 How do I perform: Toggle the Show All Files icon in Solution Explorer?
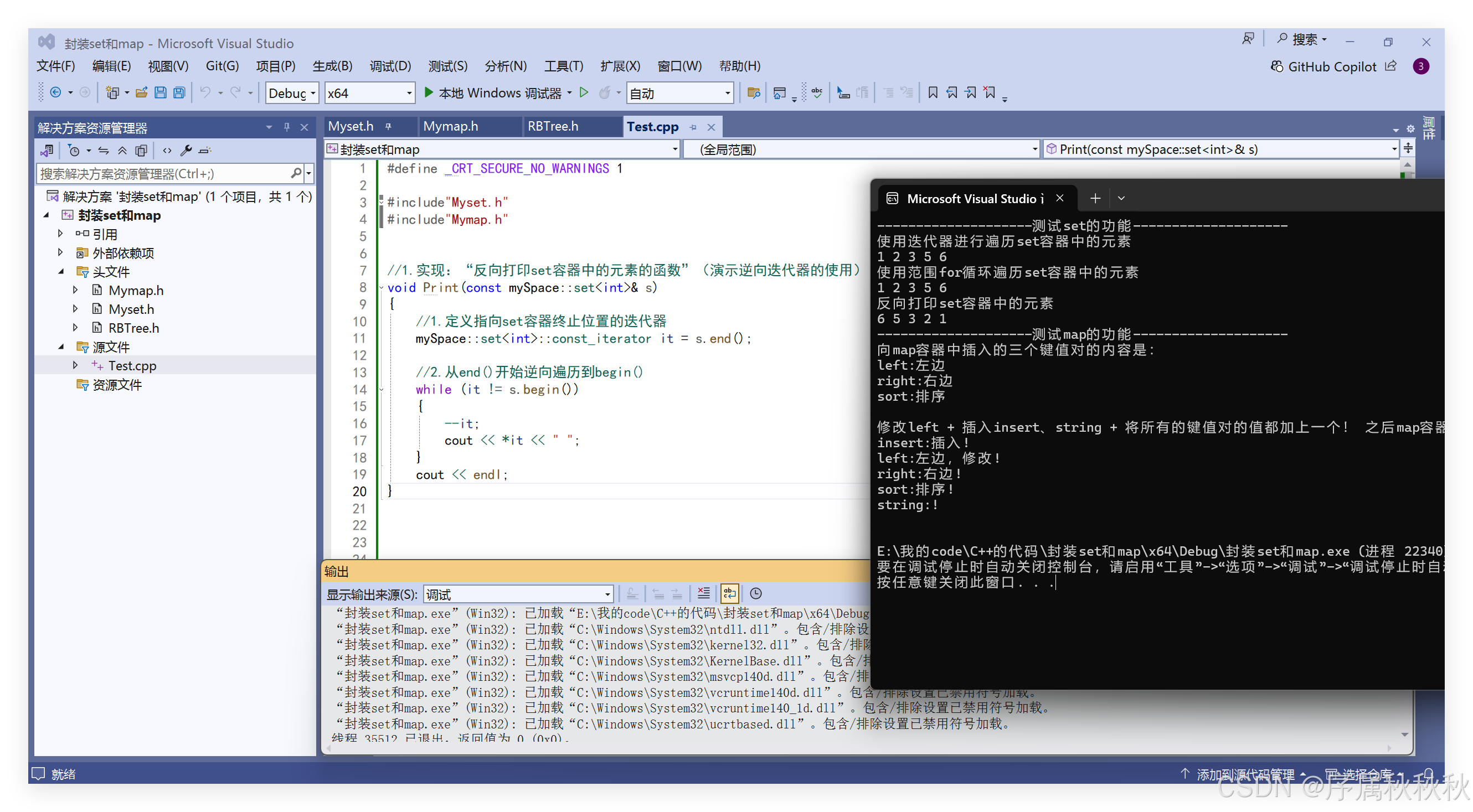coord(141,151)
